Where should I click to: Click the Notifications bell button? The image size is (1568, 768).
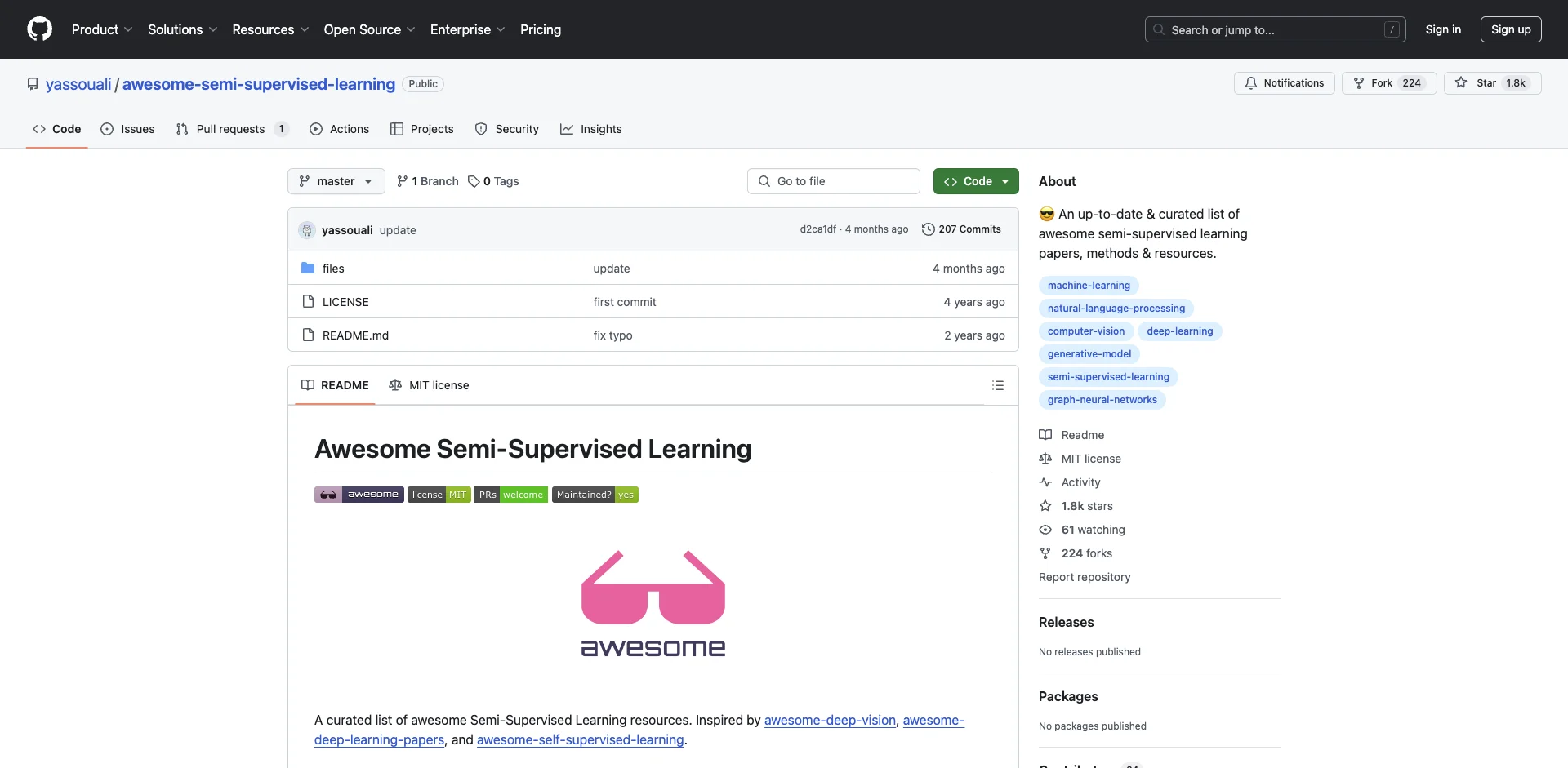pyautogui.click(x=1285, y=83)
